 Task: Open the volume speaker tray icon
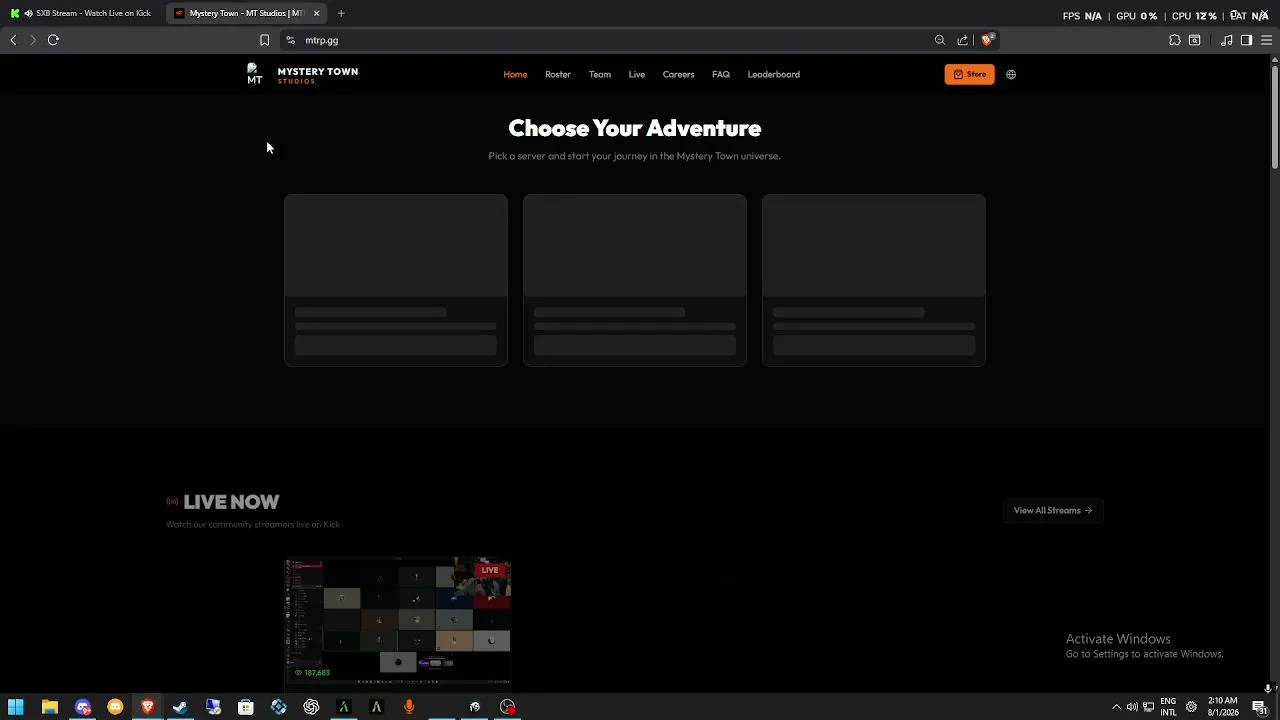[1132, 707]
